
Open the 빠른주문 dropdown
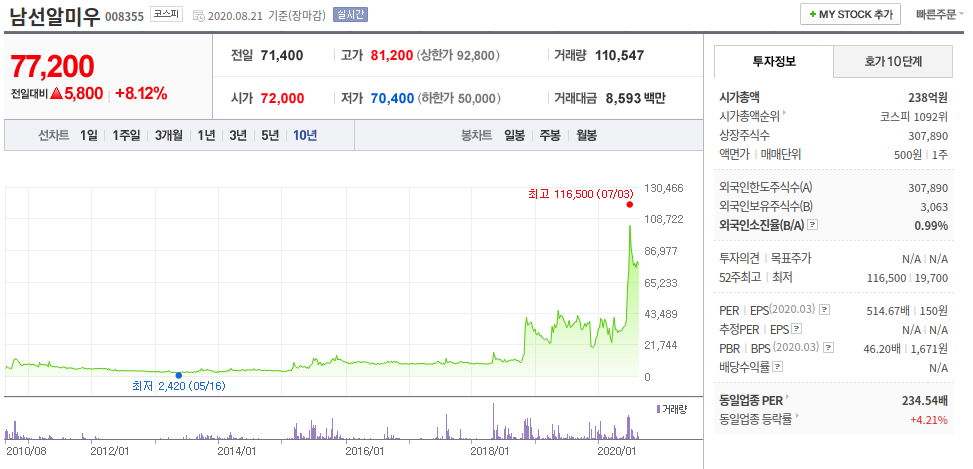939,14
